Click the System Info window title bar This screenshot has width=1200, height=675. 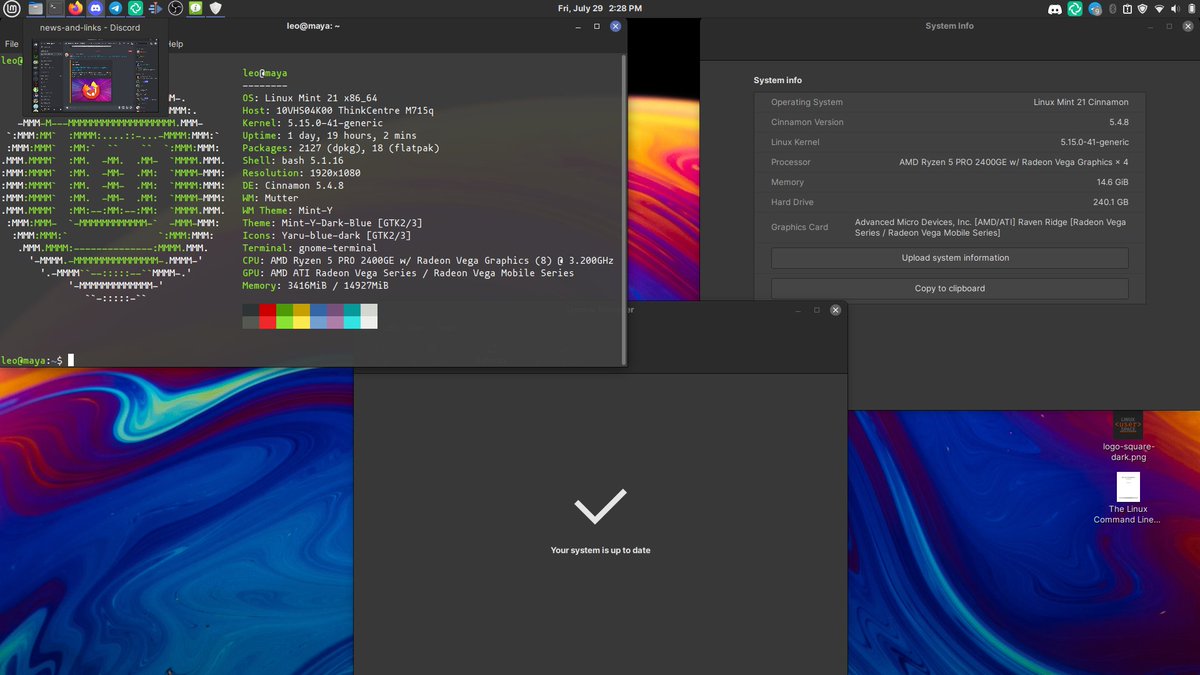[949, 26]
